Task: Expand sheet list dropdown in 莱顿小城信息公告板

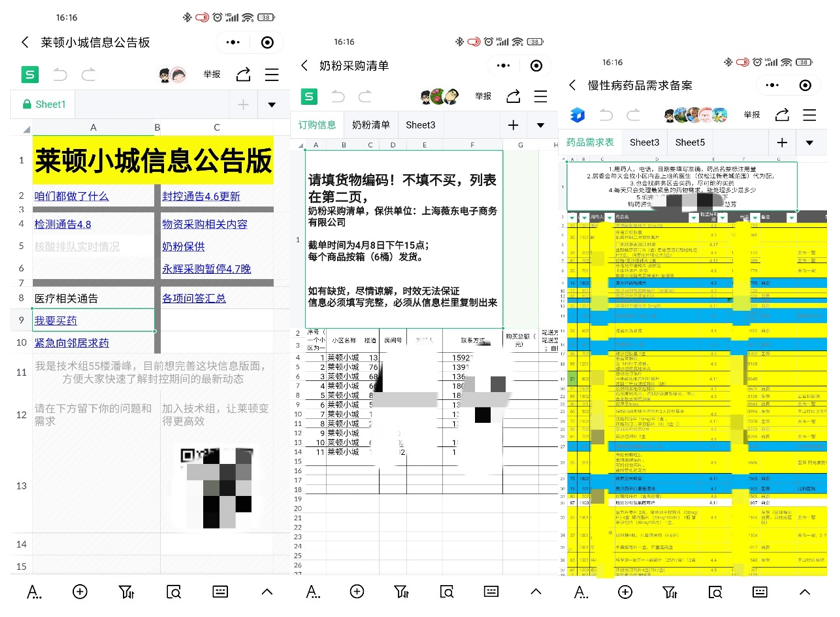Action: (x=272, y=104)
